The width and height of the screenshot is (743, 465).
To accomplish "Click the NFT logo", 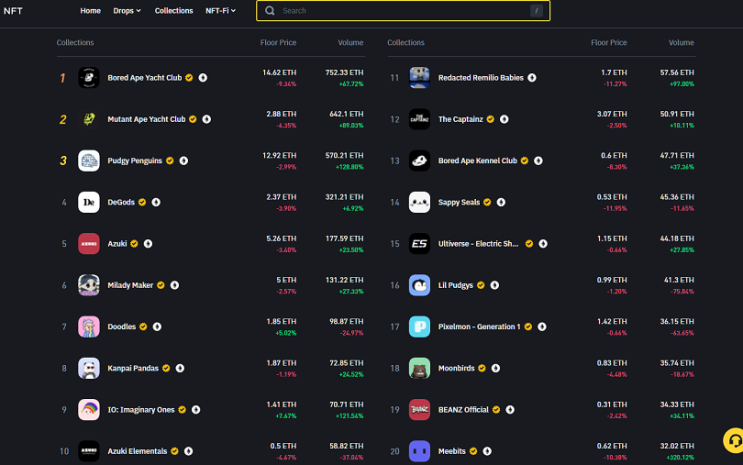I will pyautogui.click(x=13, y=11).
